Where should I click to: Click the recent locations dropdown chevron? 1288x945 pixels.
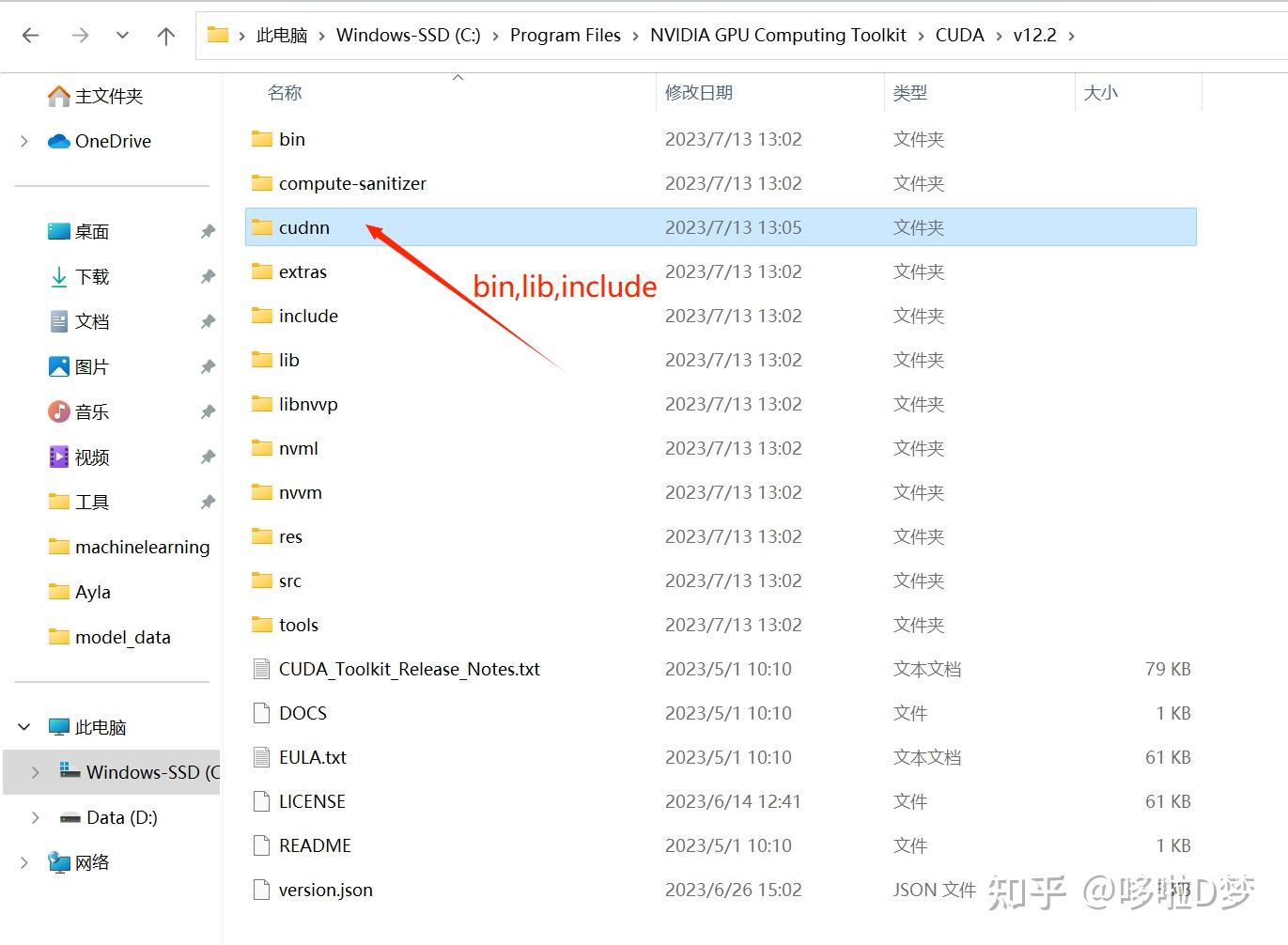[x=121, y=35]
